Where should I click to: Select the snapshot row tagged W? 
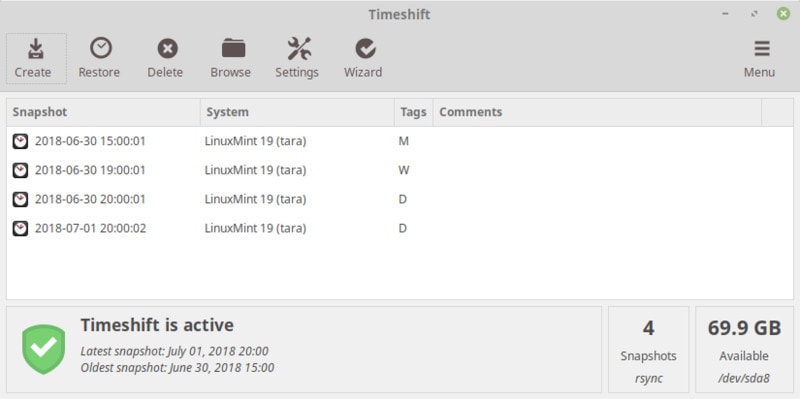point(400,170)
